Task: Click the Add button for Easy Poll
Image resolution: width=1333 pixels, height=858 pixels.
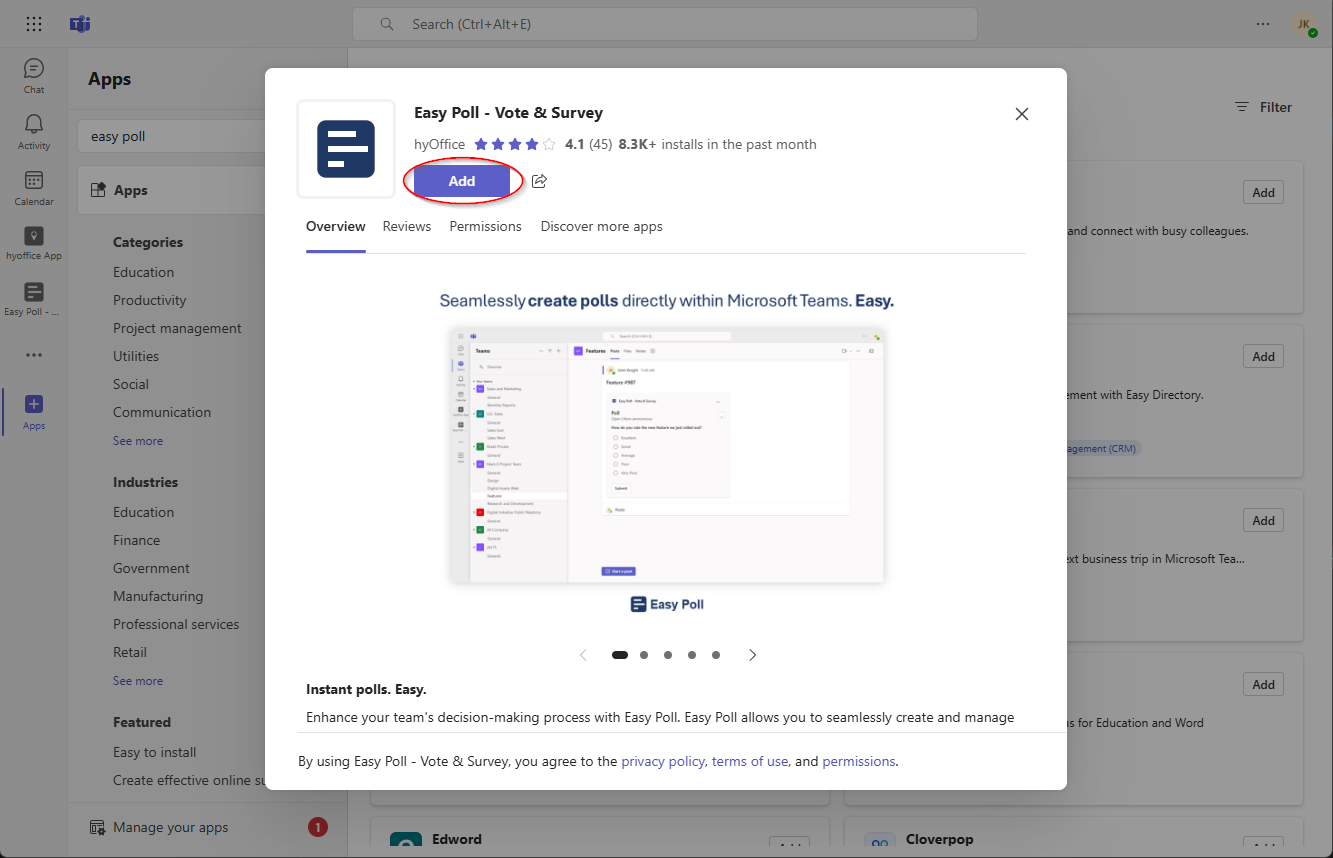Action: (462, 181)
